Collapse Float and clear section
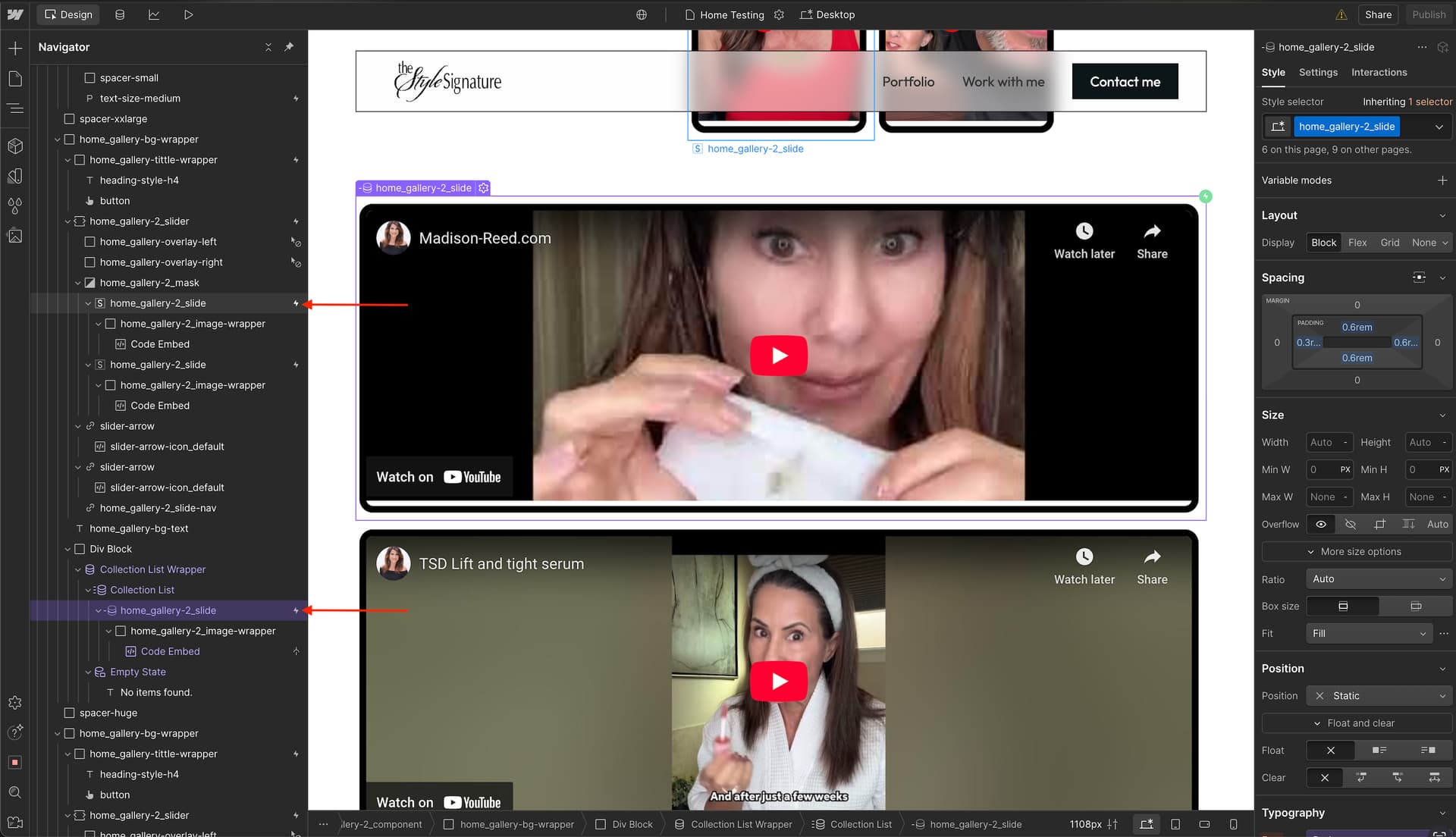1456x837 pixels. click(x=1356, y=723)
